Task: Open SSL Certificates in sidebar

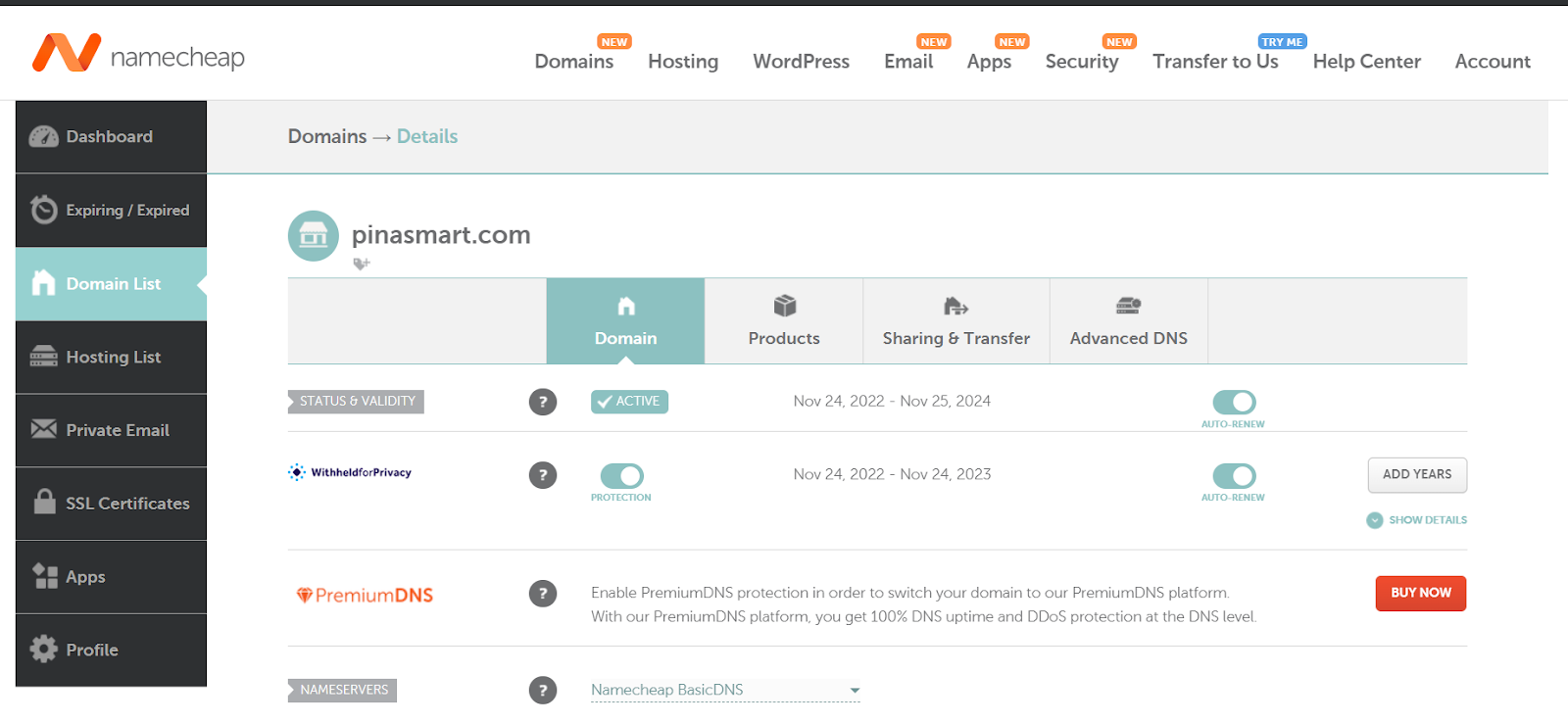Action: pos(111,504)
